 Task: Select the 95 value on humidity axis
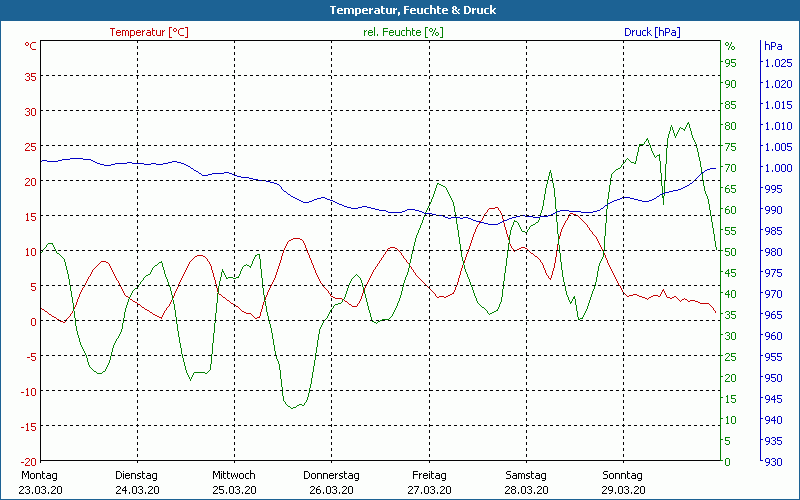pos(730,63)
